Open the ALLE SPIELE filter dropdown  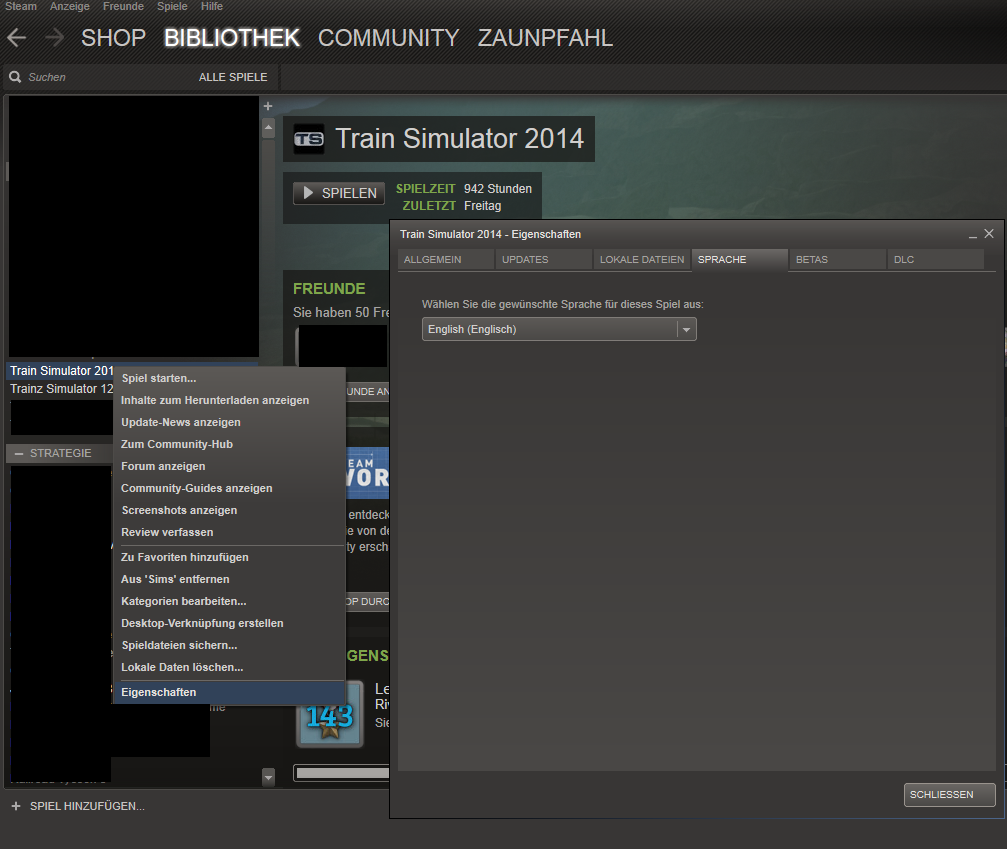[232, 77]
